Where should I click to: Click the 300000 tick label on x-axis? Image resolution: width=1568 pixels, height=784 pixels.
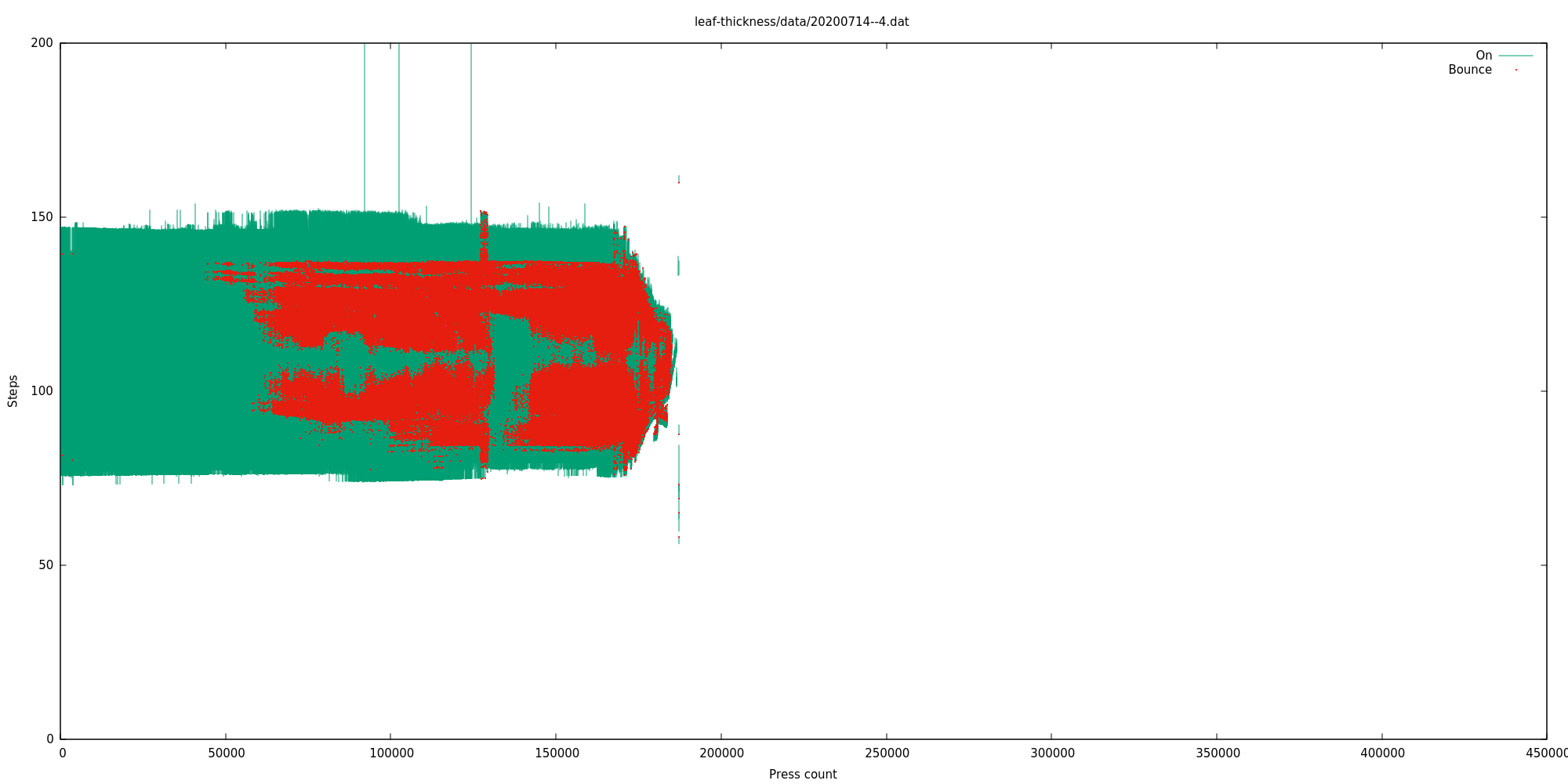click(x=1051, y=753)
